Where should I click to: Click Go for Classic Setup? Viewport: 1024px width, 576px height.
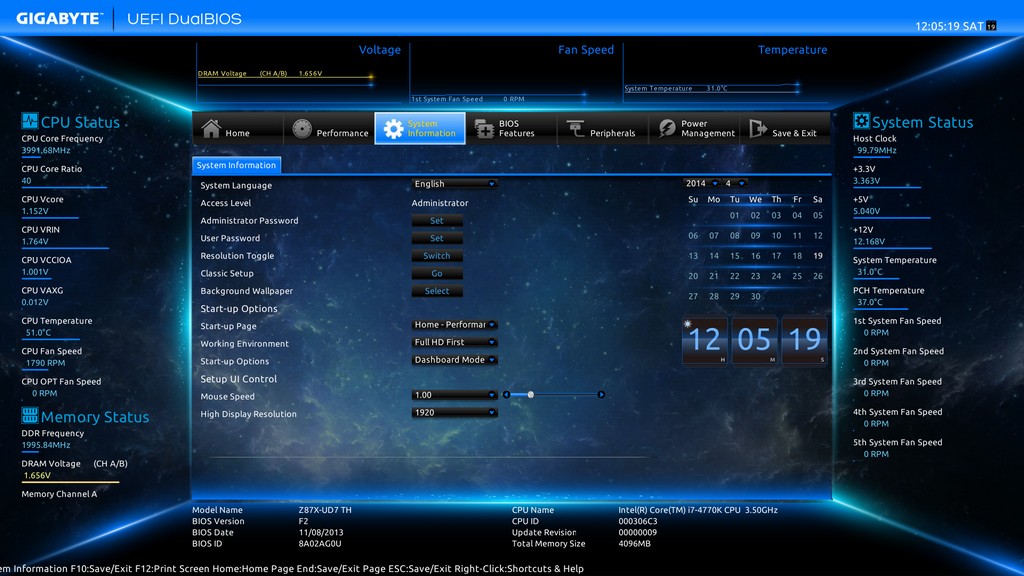(437, 274)
